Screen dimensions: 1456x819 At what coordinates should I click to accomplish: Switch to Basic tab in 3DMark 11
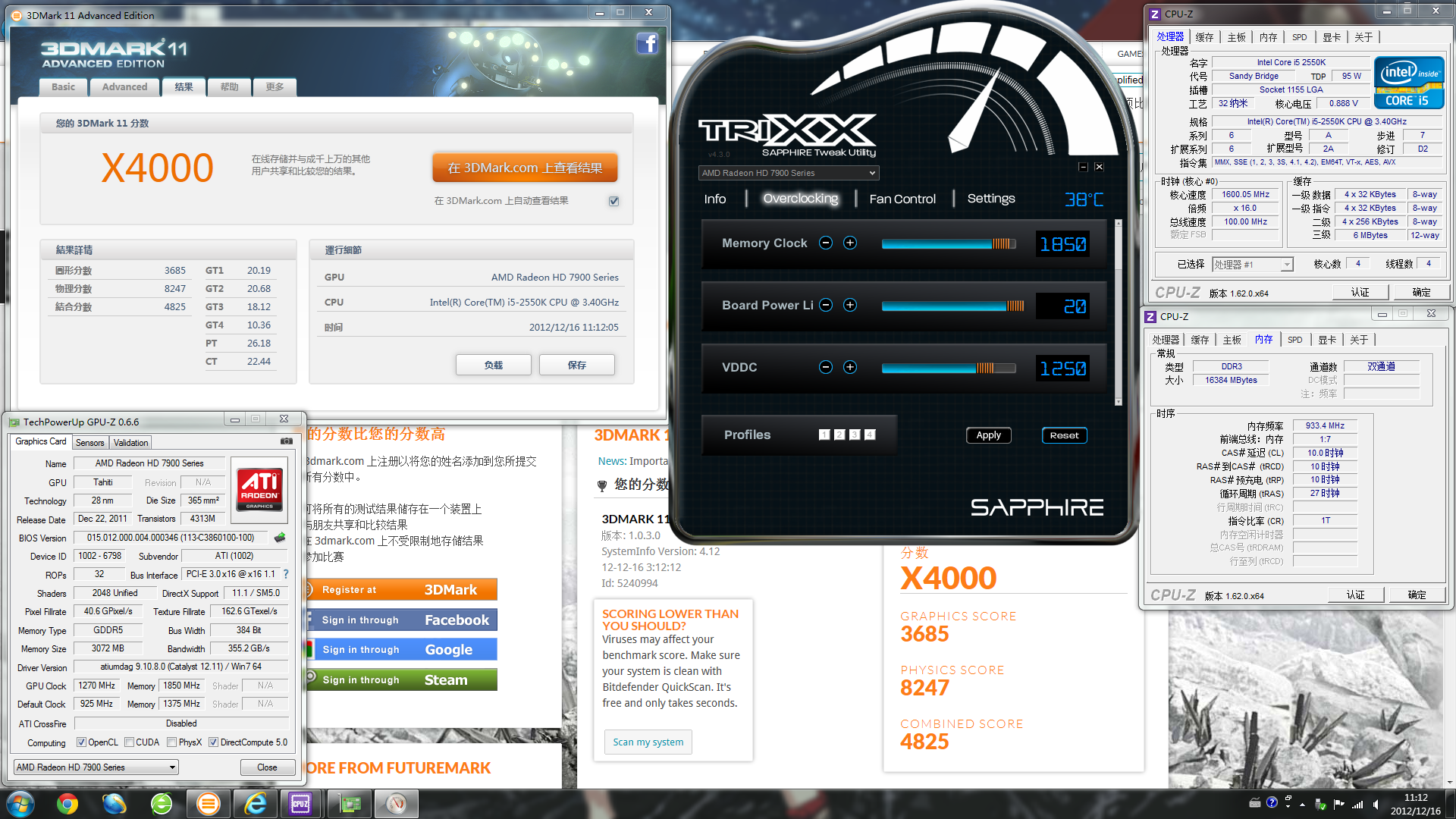point(63,87)
